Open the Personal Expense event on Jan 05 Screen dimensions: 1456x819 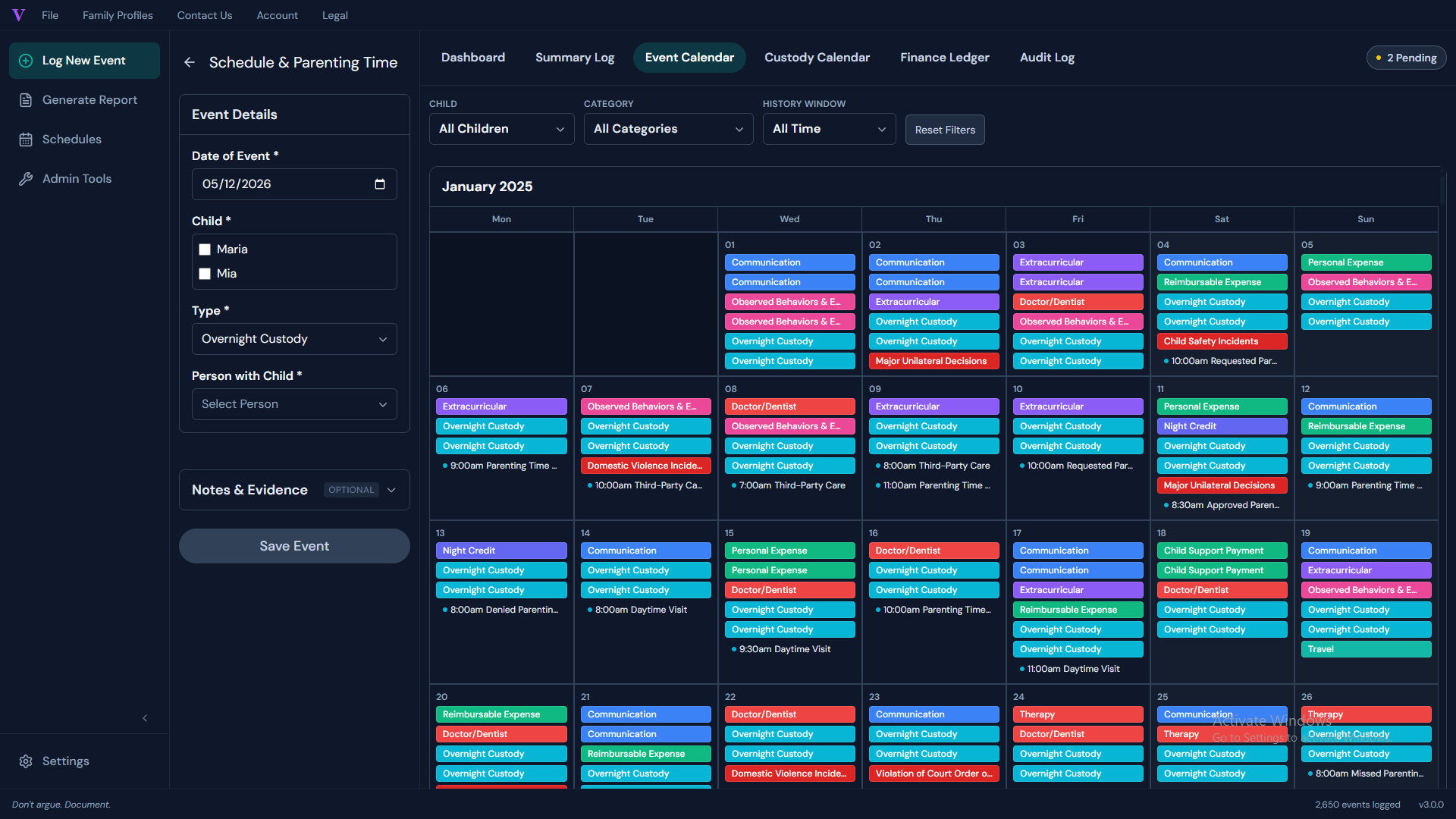coord(1366,262)
